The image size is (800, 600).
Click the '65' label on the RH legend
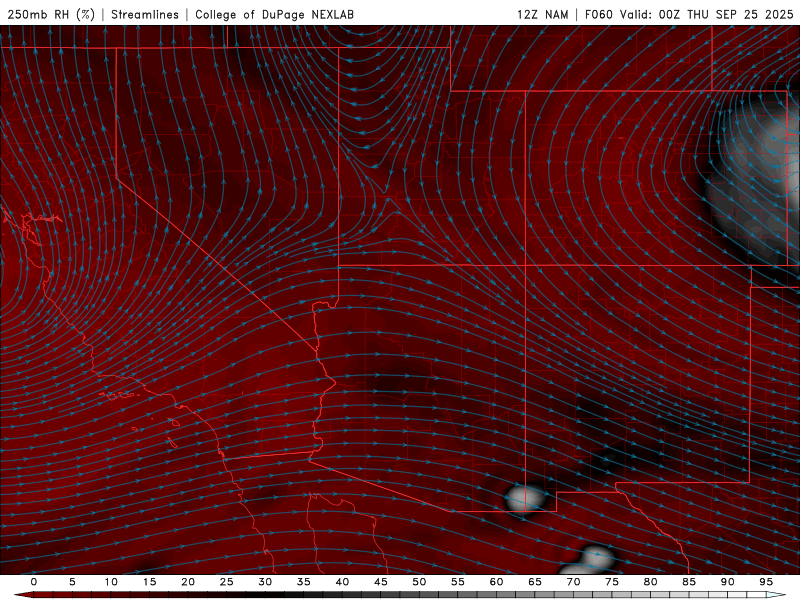click(x=535, y=582)
